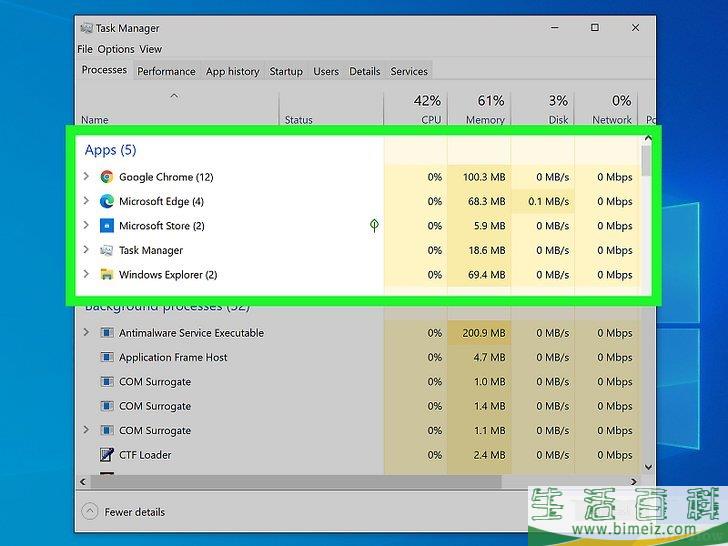Click the Windows Explorer folder icon
The width and height of the screenshot is (728, 546).
(x=107, y=274)
